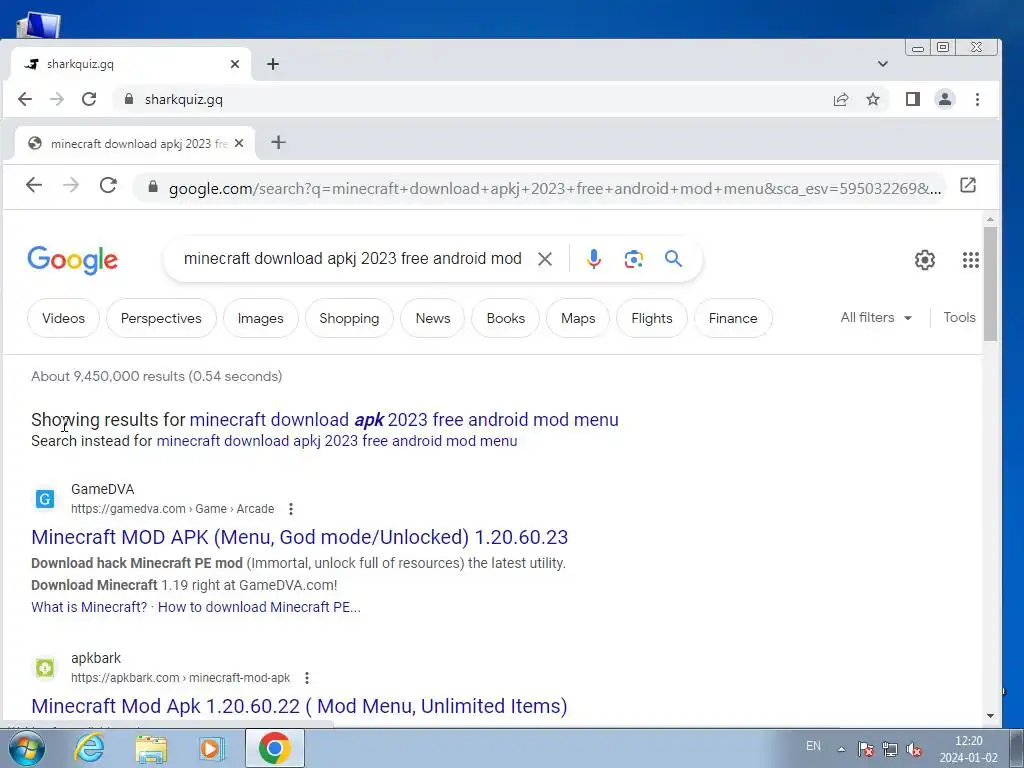
Task: Open Action Center flag icon
Action: pos(865,749)
